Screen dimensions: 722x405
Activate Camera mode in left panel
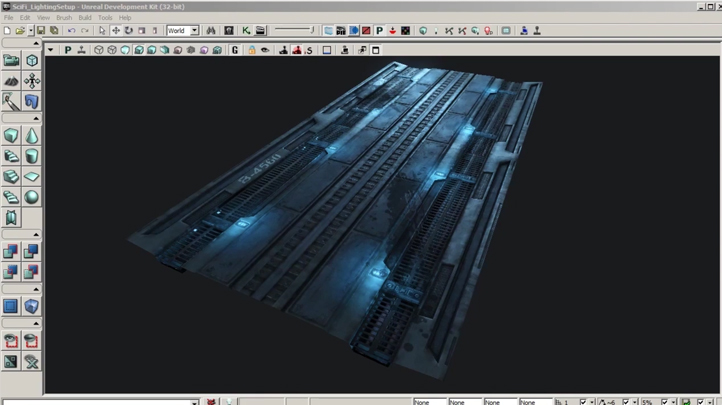(x=11, y=60)
